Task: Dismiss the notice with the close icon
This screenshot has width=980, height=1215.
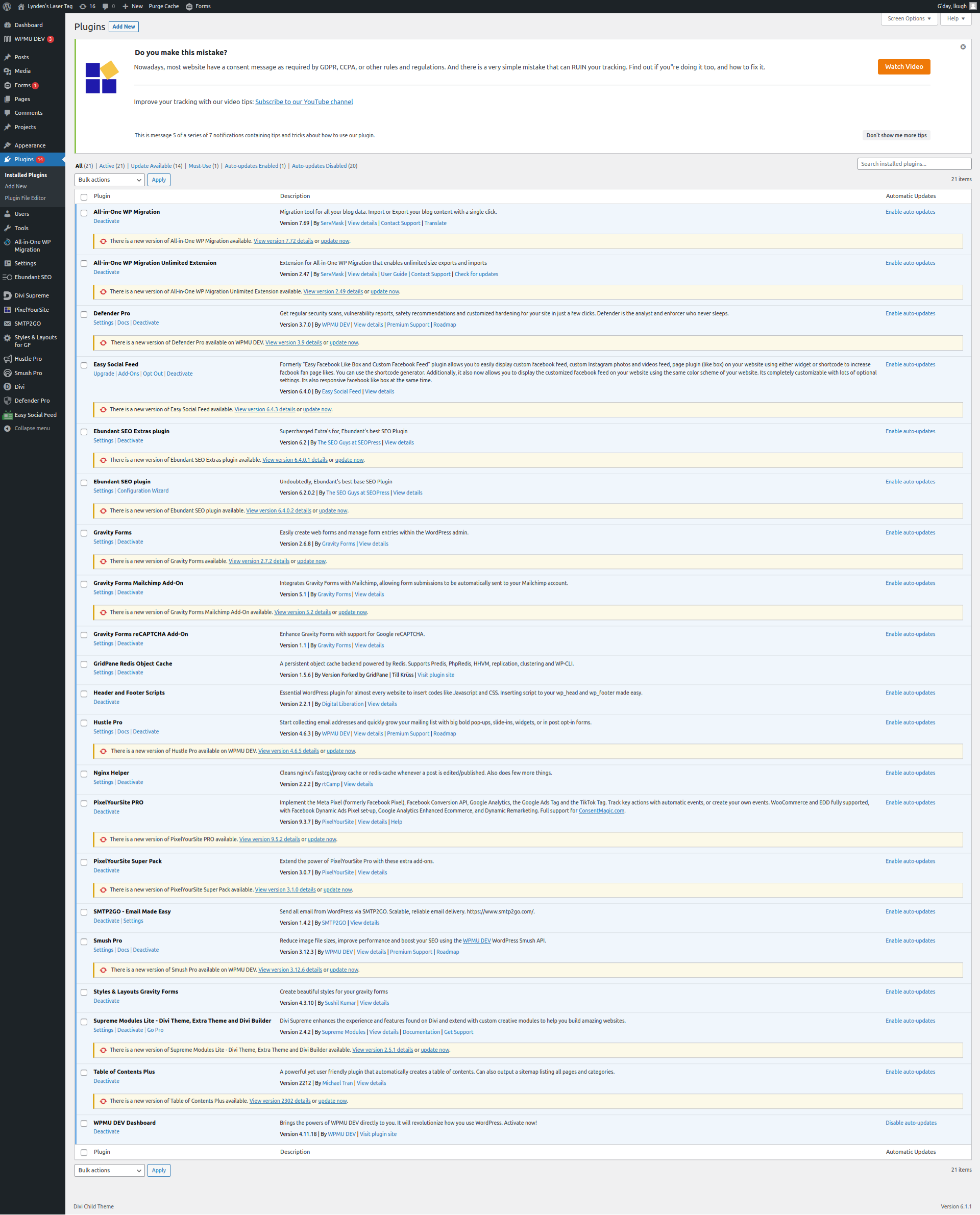Action: click(x=963, y=47)
